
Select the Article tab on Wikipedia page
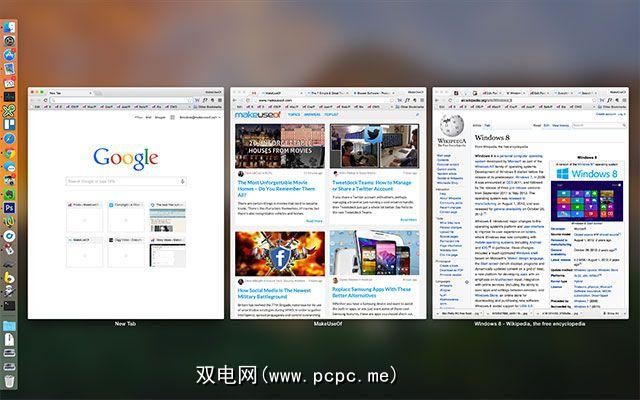pos(477,126)
